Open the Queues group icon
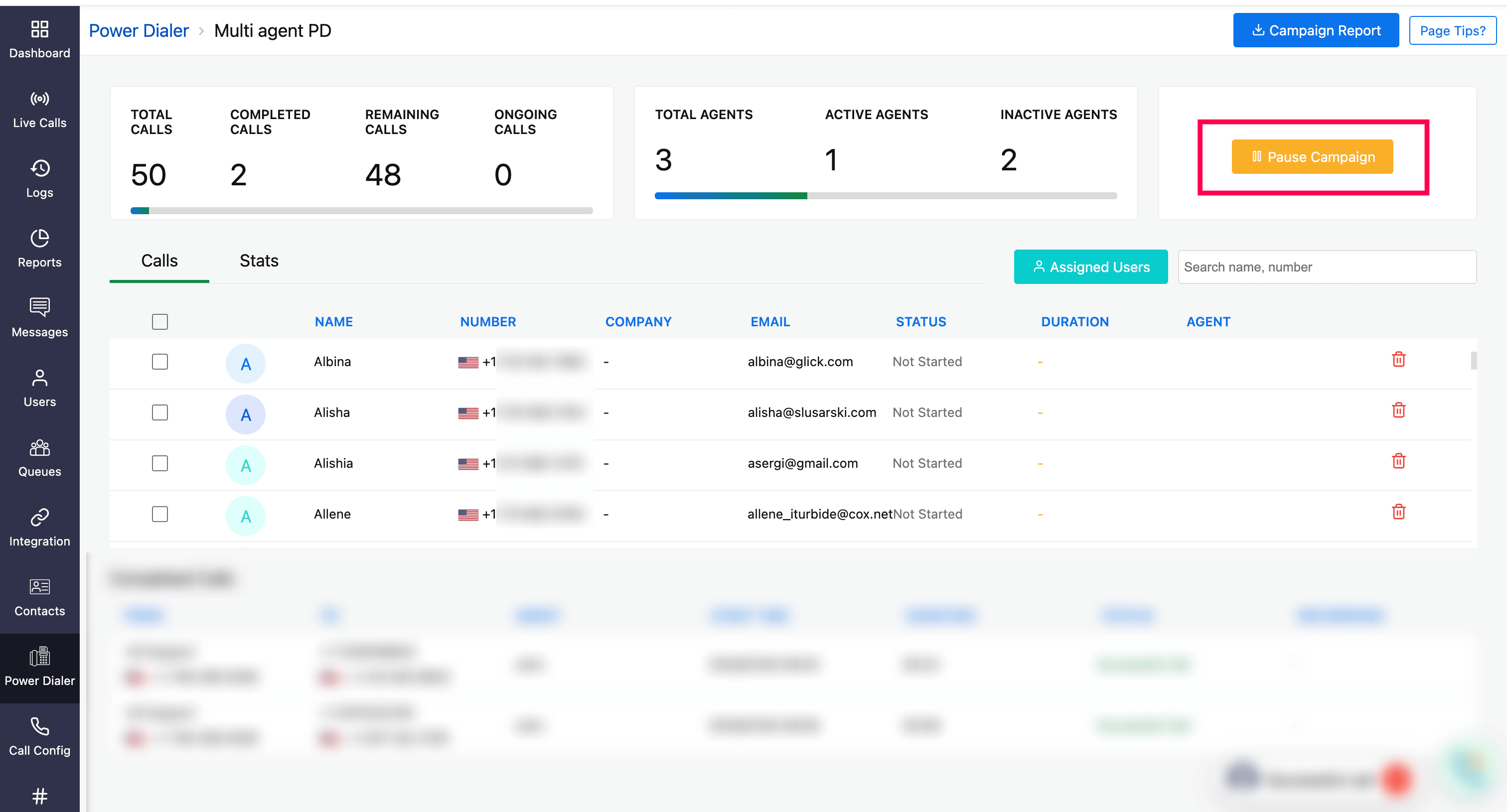Image resolution: width=1507 pixels, height=812 pixels. tap(39, 448)
